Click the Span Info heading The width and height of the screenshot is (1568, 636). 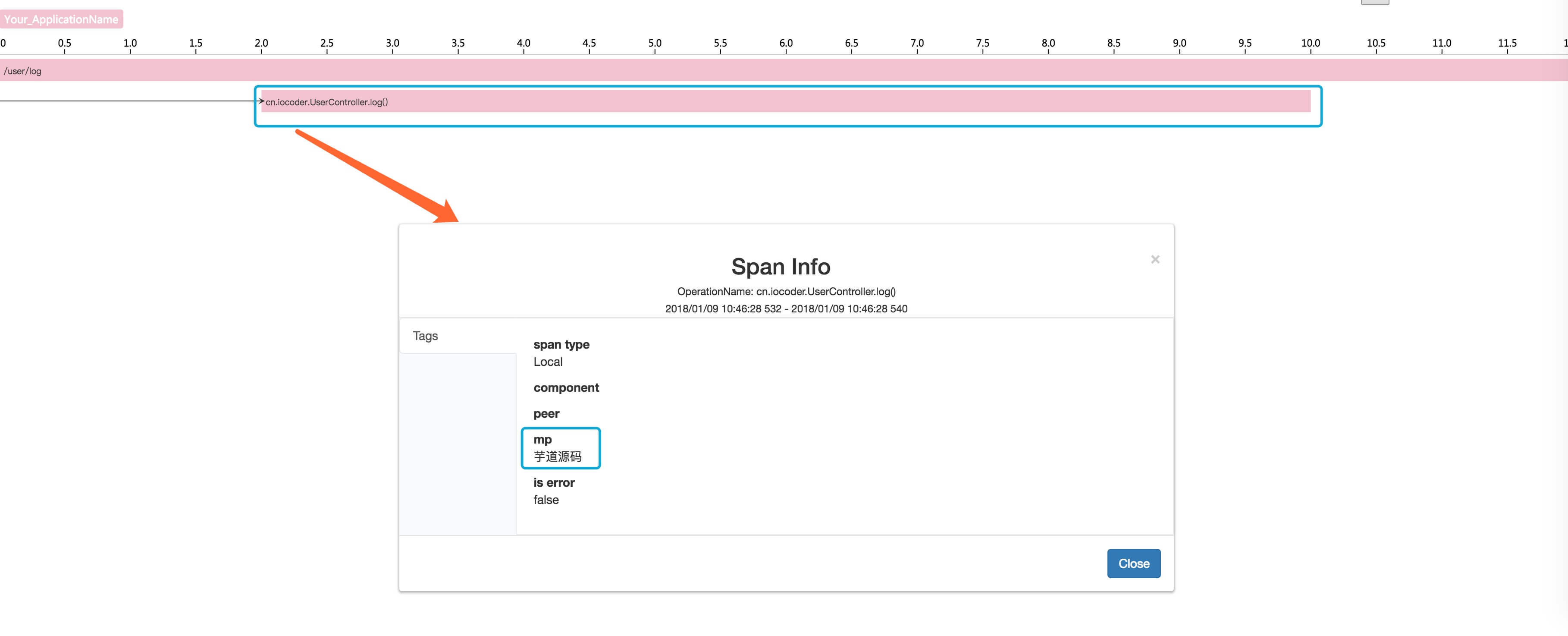pos(781,267)
